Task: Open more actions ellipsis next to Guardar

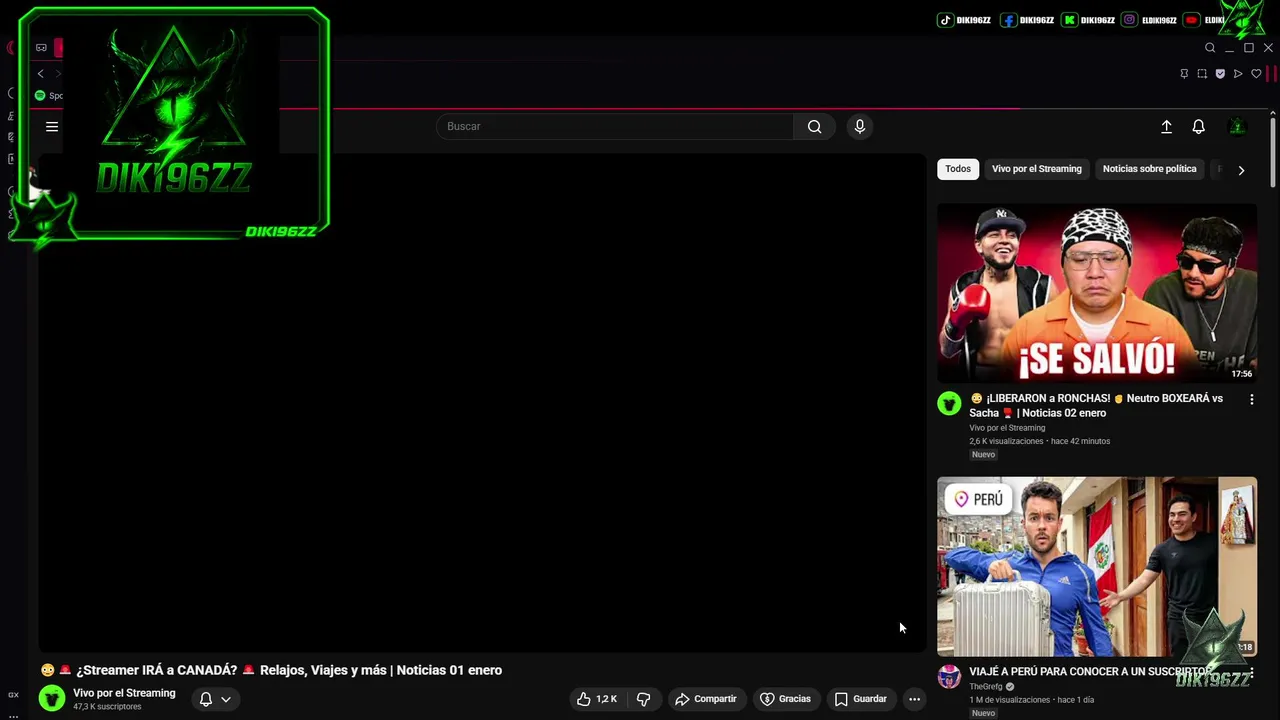Action: coord(914,699)
